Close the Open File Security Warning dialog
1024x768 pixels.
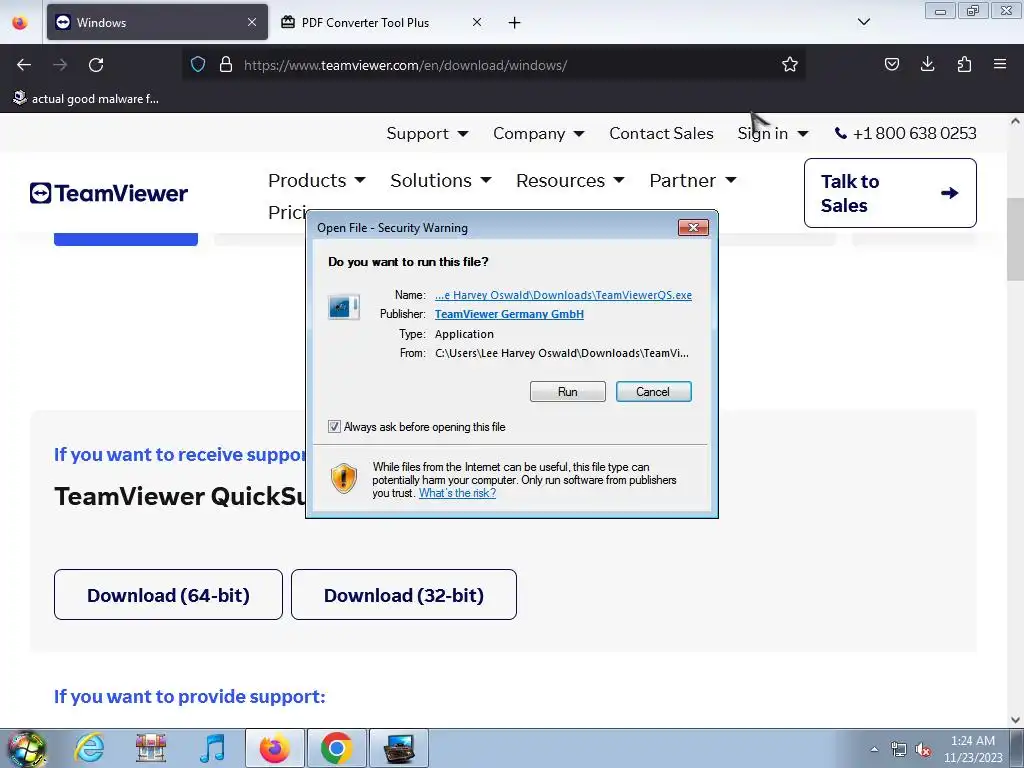693,227
